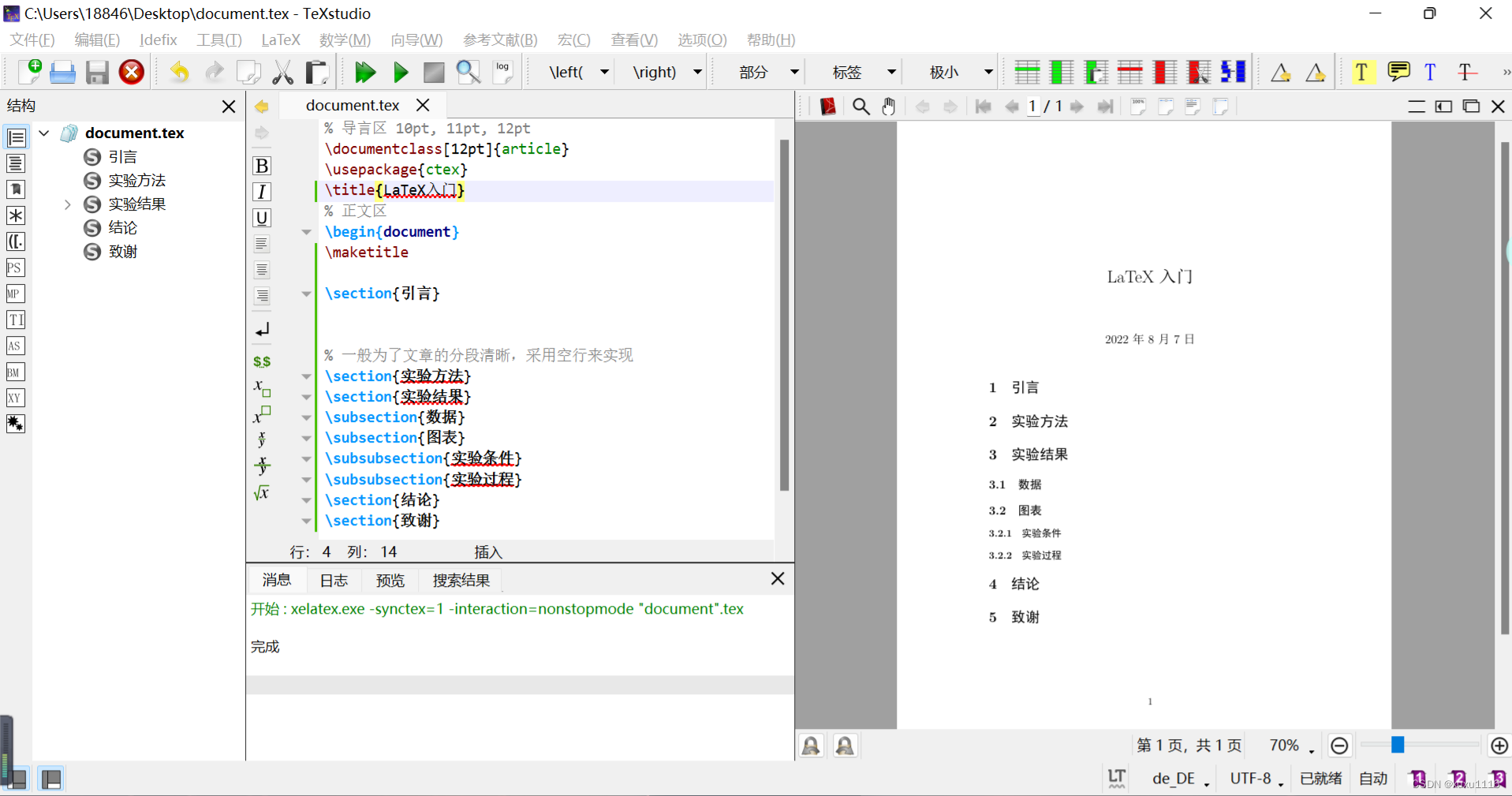Close the messages panel
1512x796 pixels.
778,579
